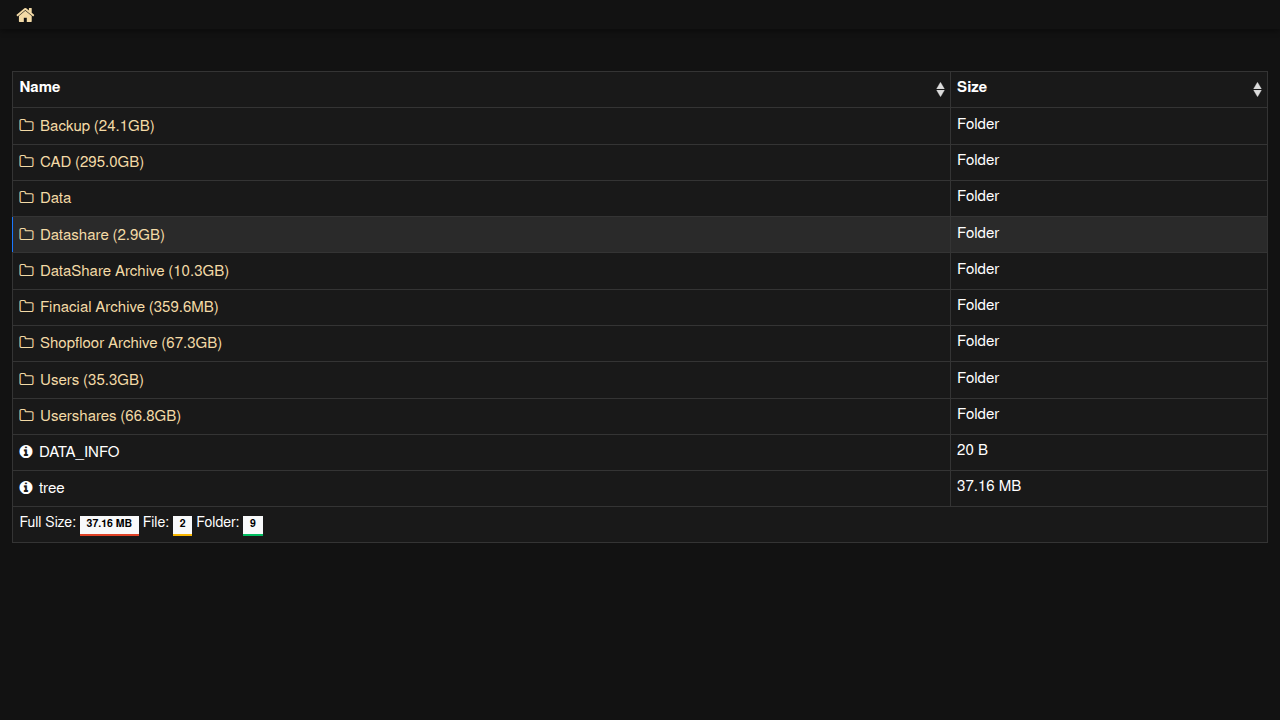Open the DATA_INFO file

(x=79, y=452)
